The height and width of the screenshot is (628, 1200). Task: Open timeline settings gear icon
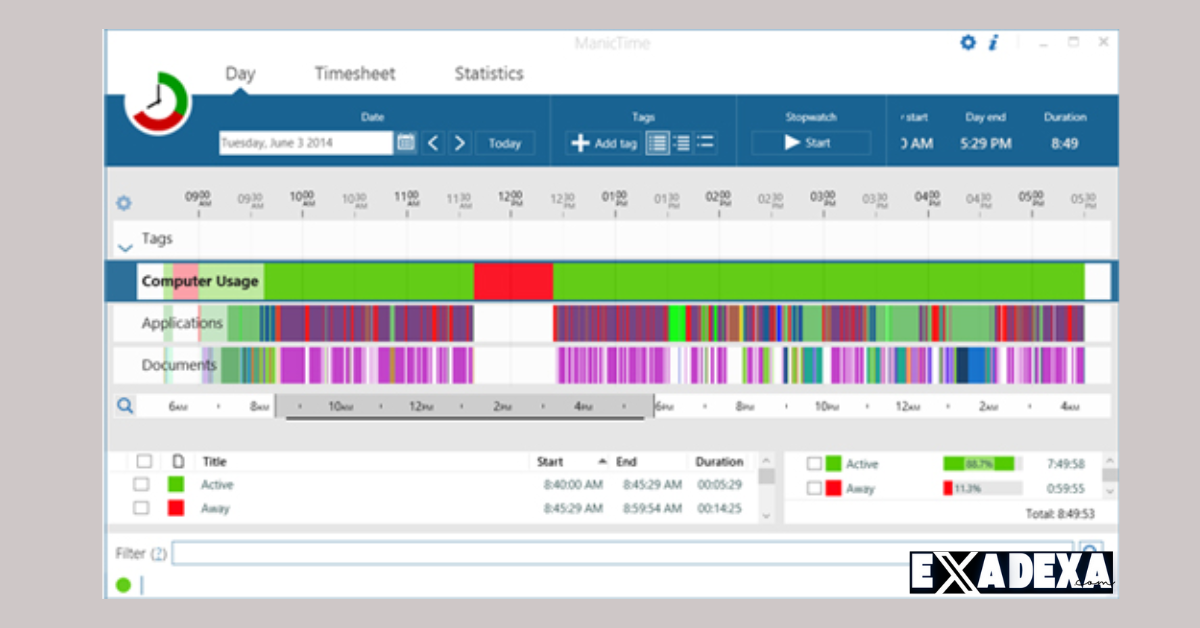click(x=124, y=203)
